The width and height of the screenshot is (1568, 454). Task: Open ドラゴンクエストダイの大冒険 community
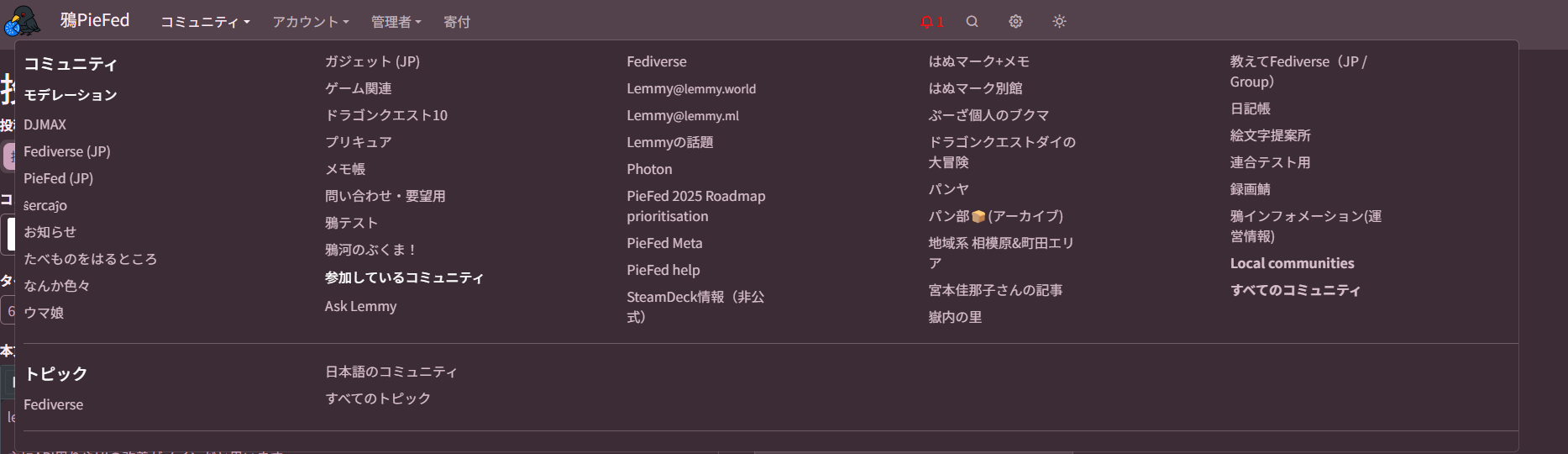coord(1002,152)
